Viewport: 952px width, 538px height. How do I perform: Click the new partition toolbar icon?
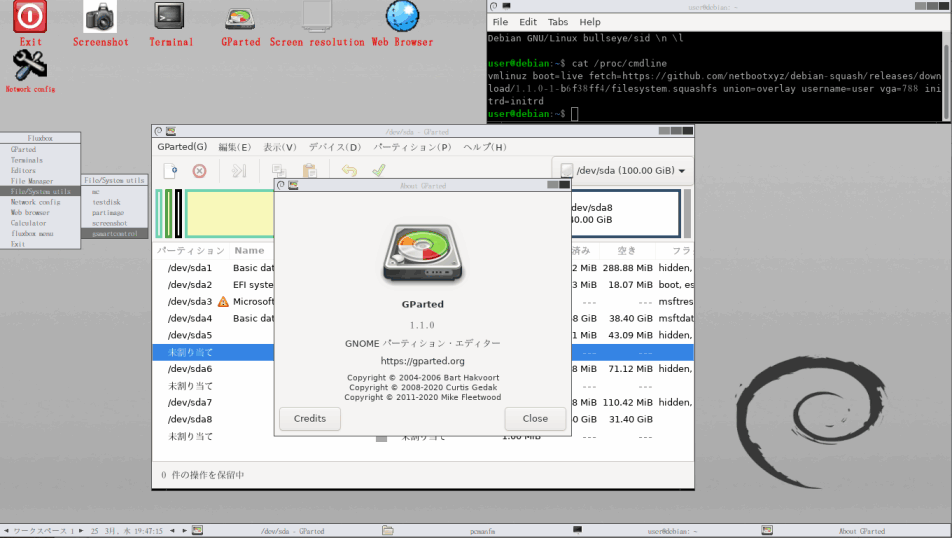(171, 171)
